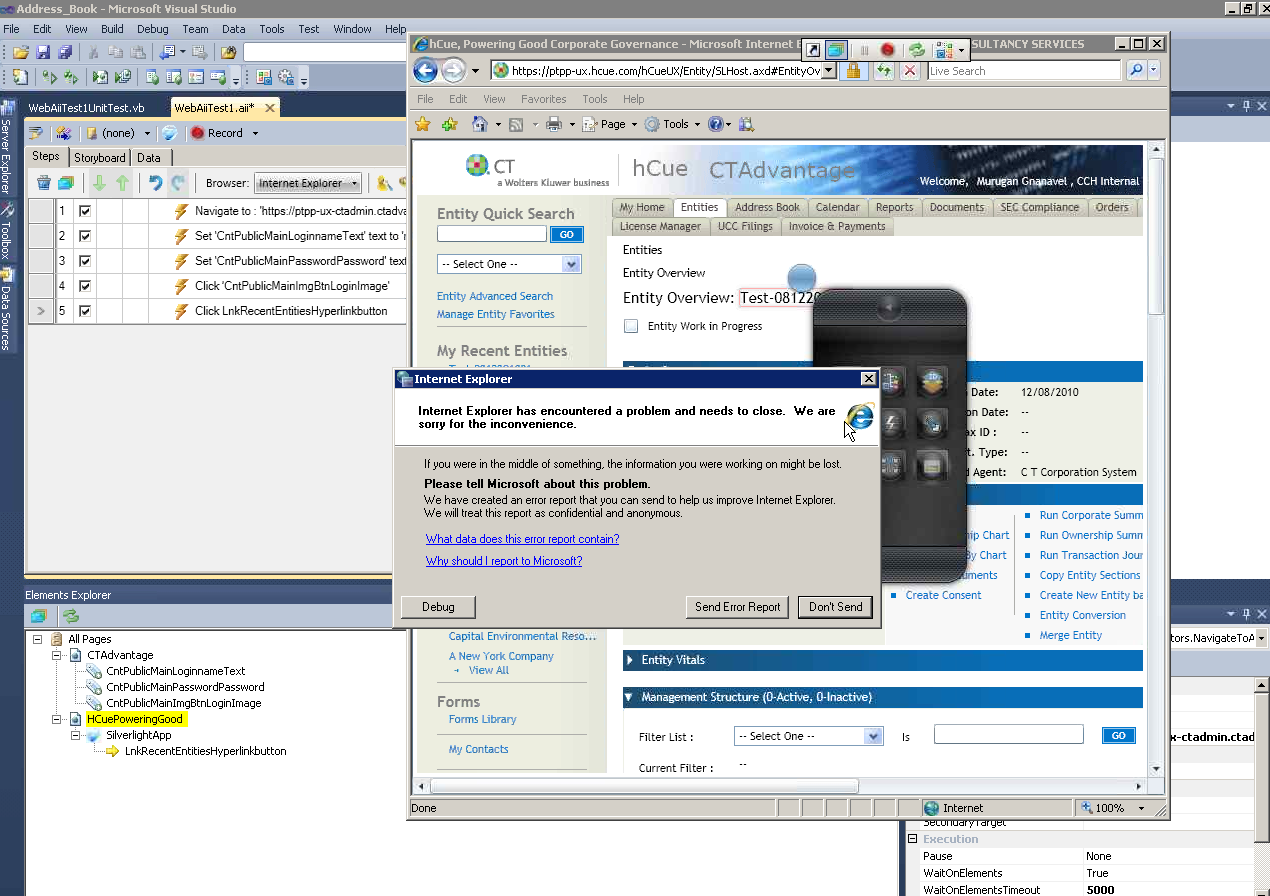This screenshot has width=1270, height=896.
Task: Click the Help question mark icon in IE toolbar
Action: point(715,124)
